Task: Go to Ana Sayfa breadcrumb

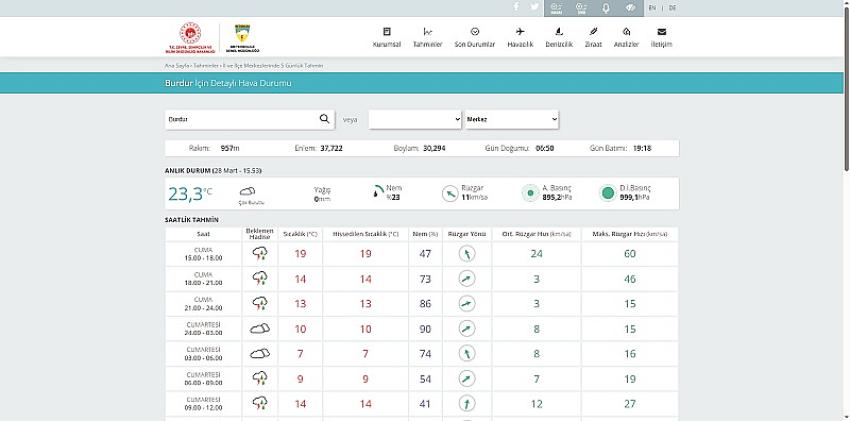Action: point(177,66)
